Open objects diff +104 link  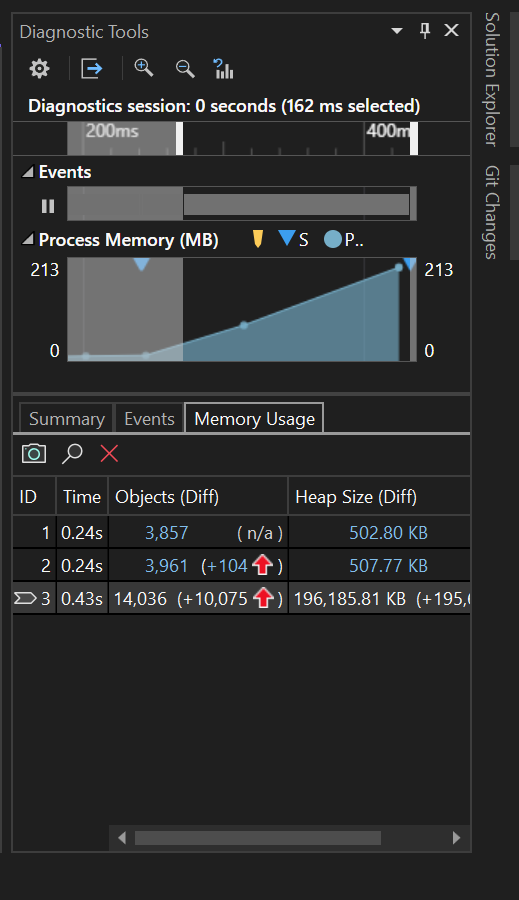coord(227,566)
